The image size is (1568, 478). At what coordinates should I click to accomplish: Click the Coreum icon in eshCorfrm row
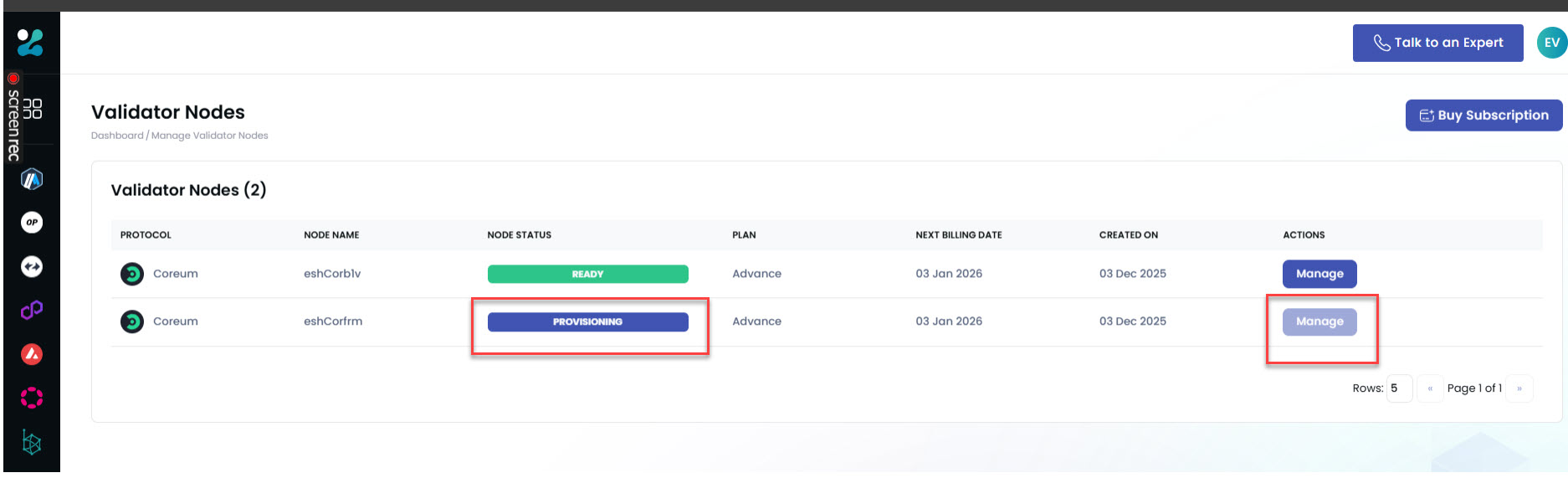(132, 321)
